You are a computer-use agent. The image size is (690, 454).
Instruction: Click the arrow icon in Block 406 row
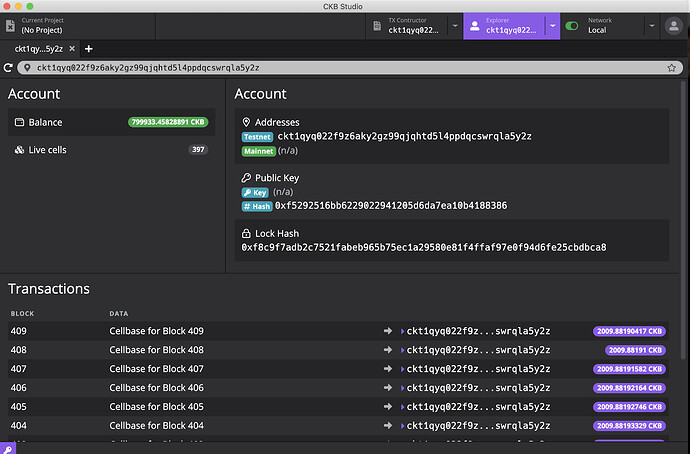point(388,388)
